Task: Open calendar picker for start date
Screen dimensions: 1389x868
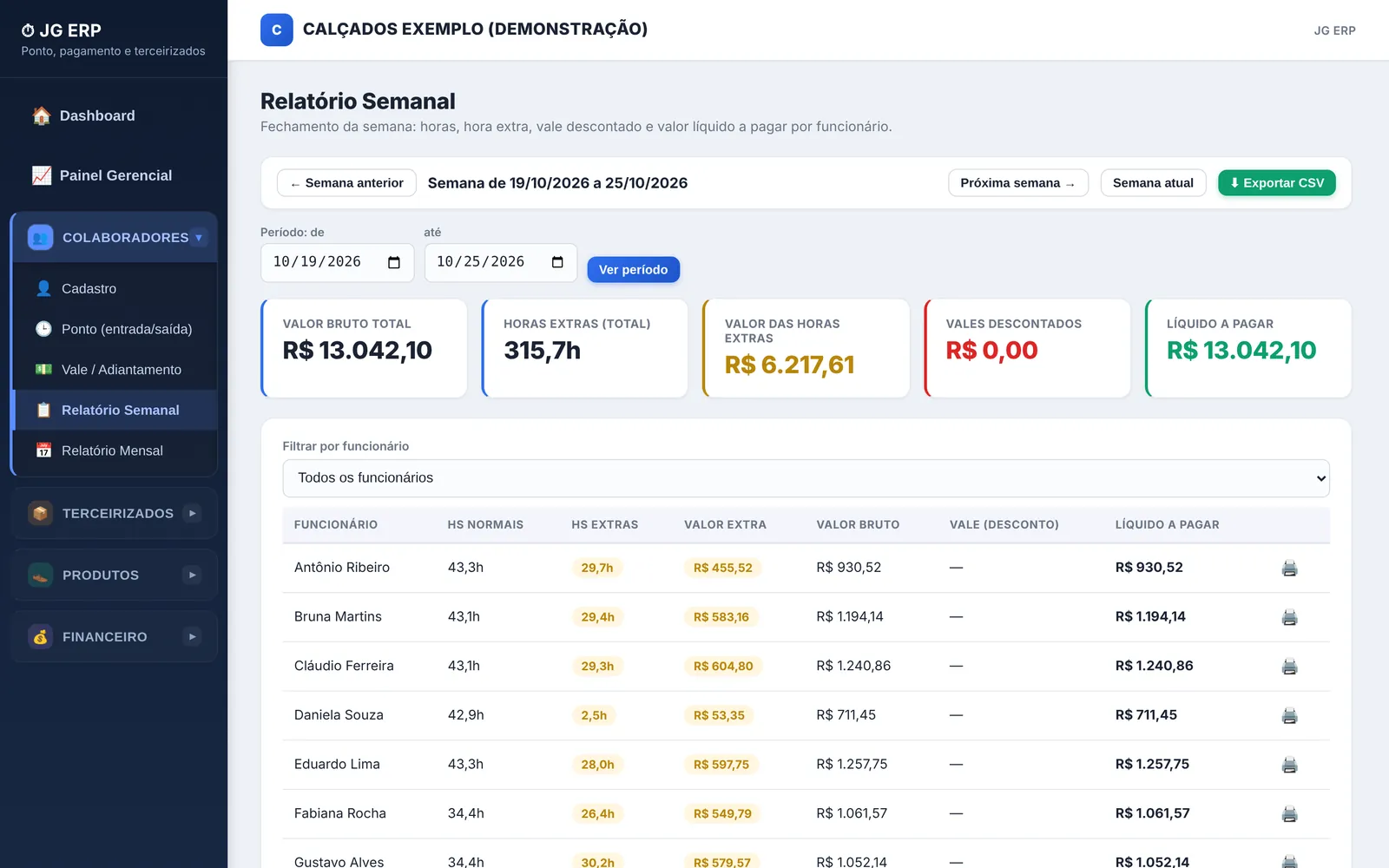Action: tap(394, 262)
